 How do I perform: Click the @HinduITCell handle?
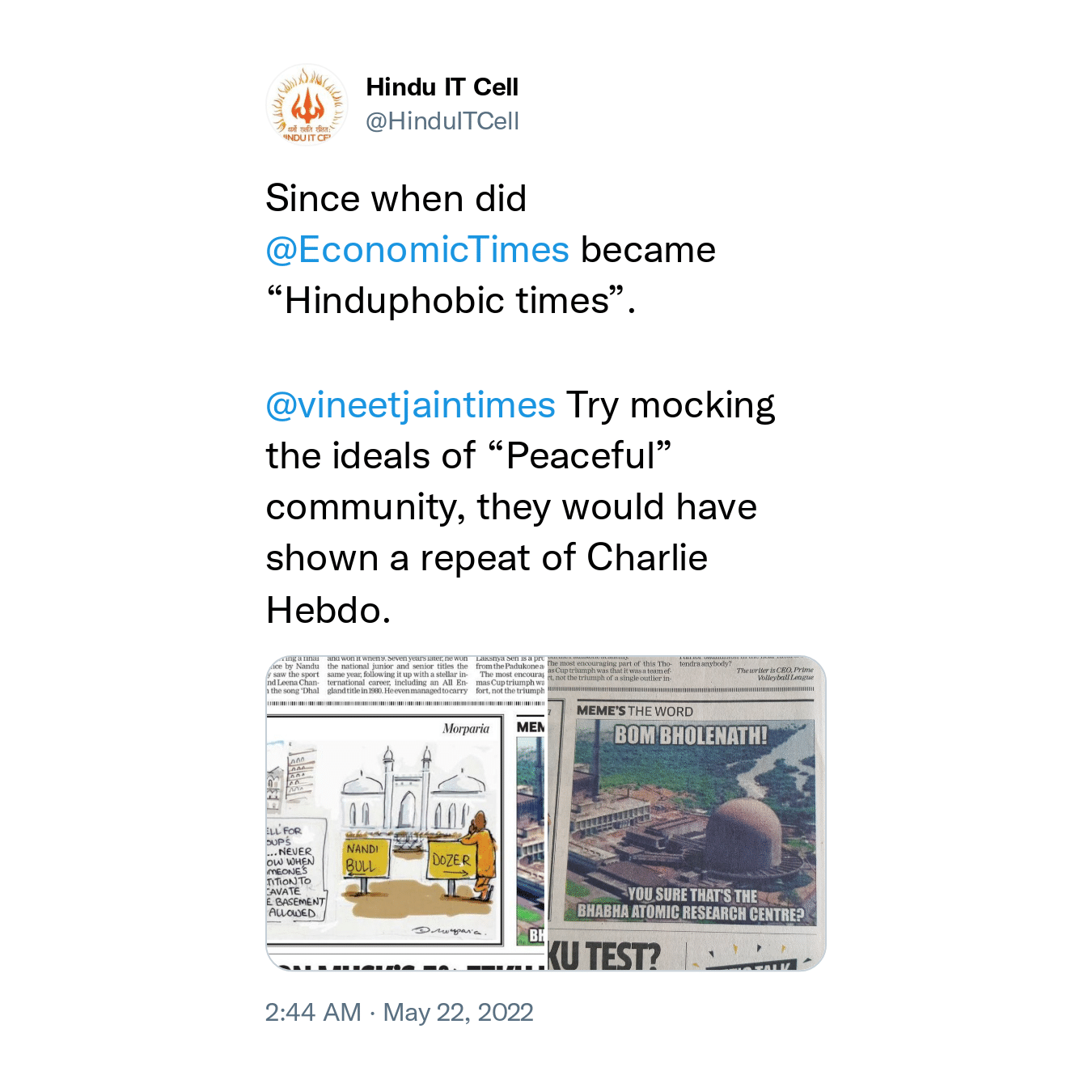442,121
